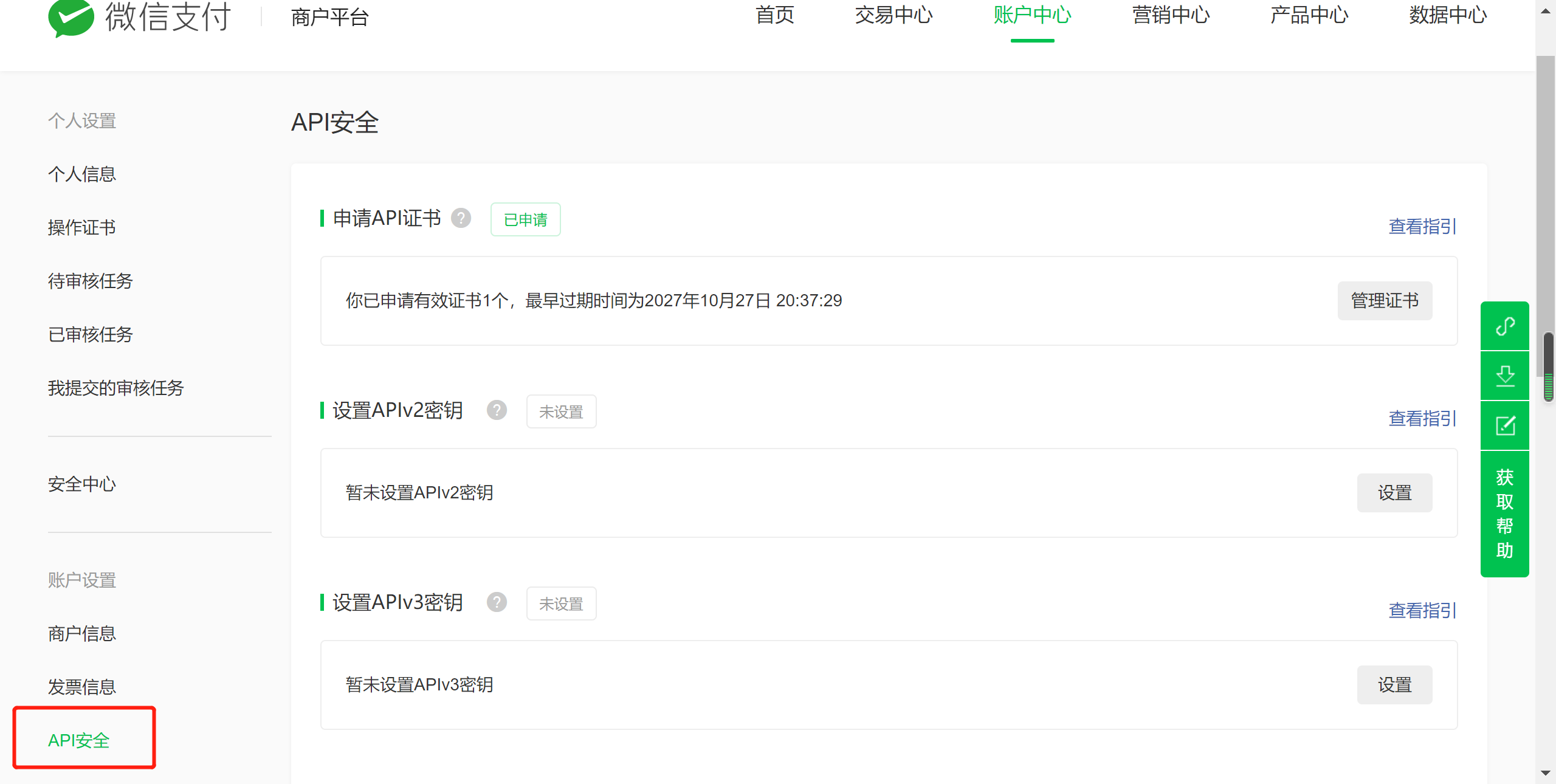Click 设置 button for APIv2 key
This screenshot has height=784, width=1556.
(x=1394, y=492)
